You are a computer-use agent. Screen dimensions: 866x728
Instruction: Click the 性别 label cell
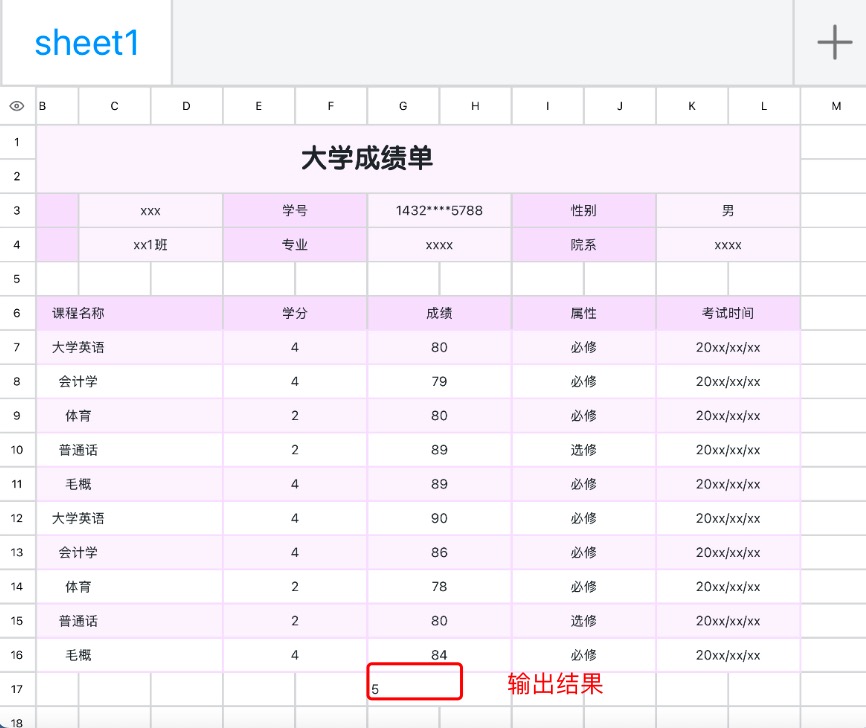click(x=584, y=210)
